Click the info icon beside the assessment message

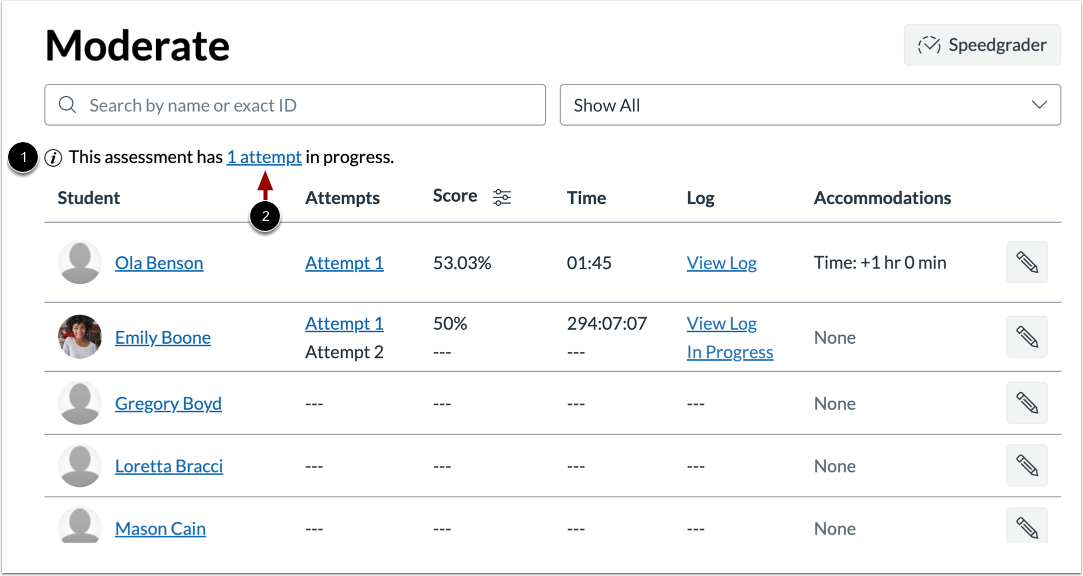point(52,157)
